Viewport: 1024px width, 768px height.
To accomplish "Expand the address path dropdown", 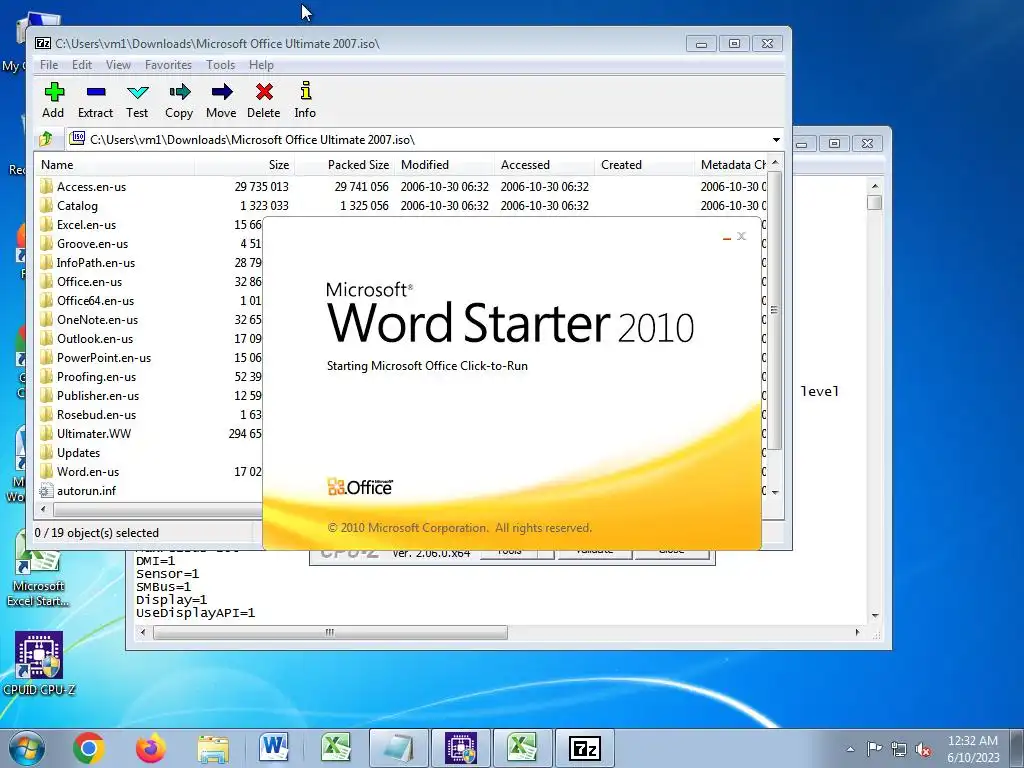I will pyautogui.click(x=776, y=140).
